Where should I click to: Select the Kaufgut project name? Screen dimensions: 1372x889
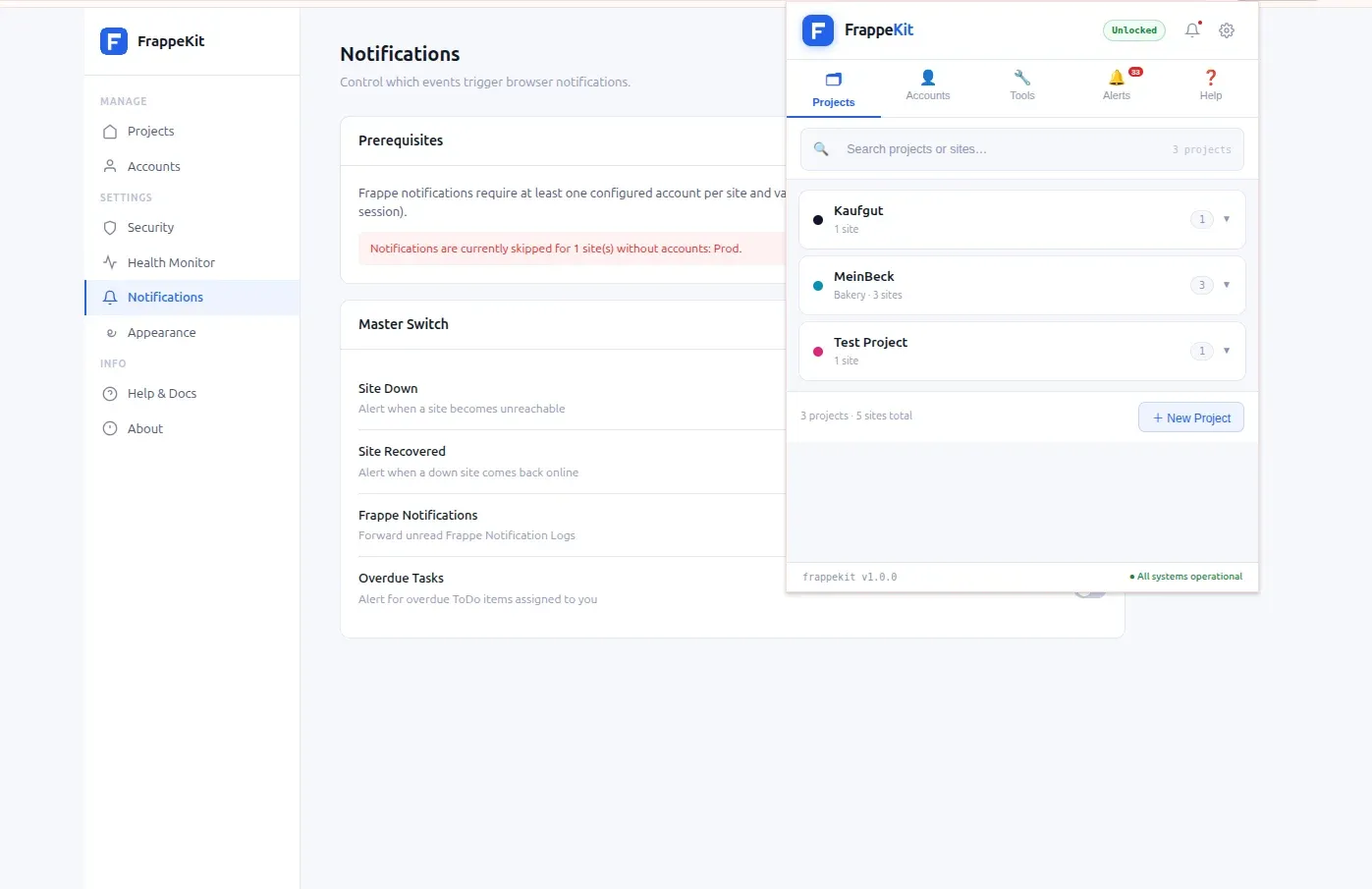point(858,211)
